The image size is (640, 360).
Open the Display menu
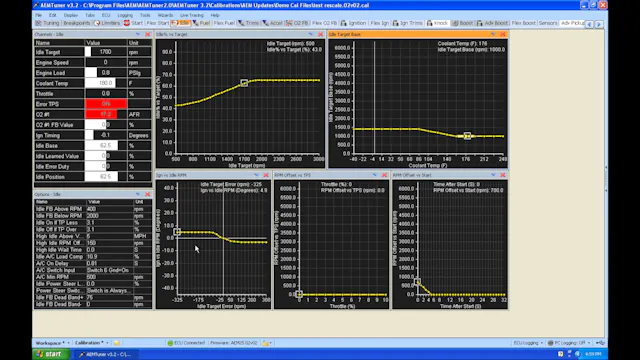coord(71,15)
